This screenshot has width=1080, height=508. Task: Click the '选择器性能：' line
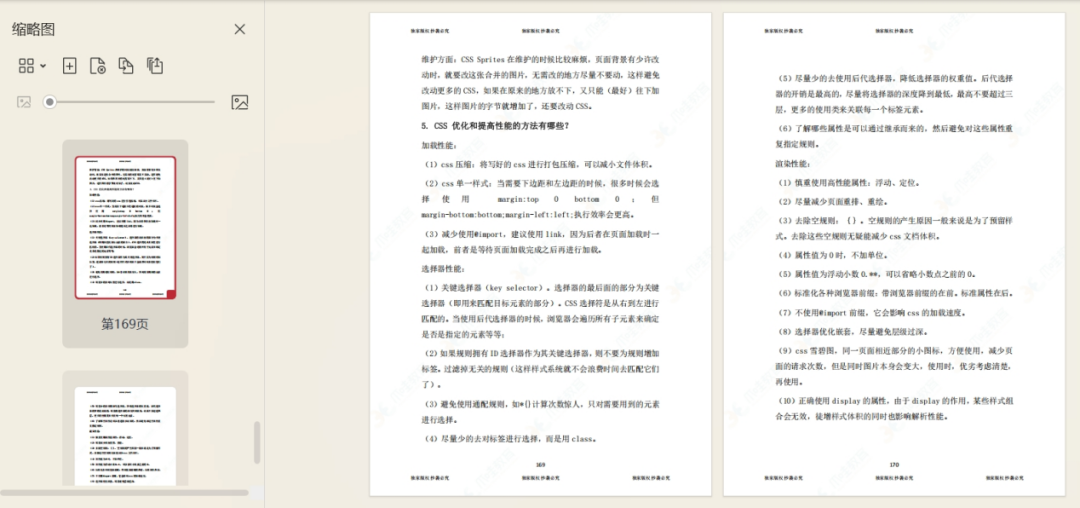pos(443,268)
